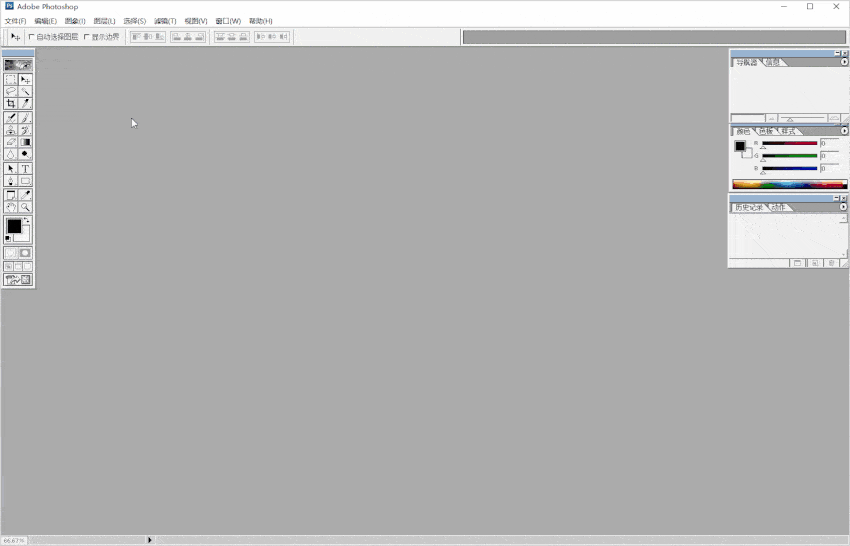Click the red R slider in Color panel

[789, 144]
